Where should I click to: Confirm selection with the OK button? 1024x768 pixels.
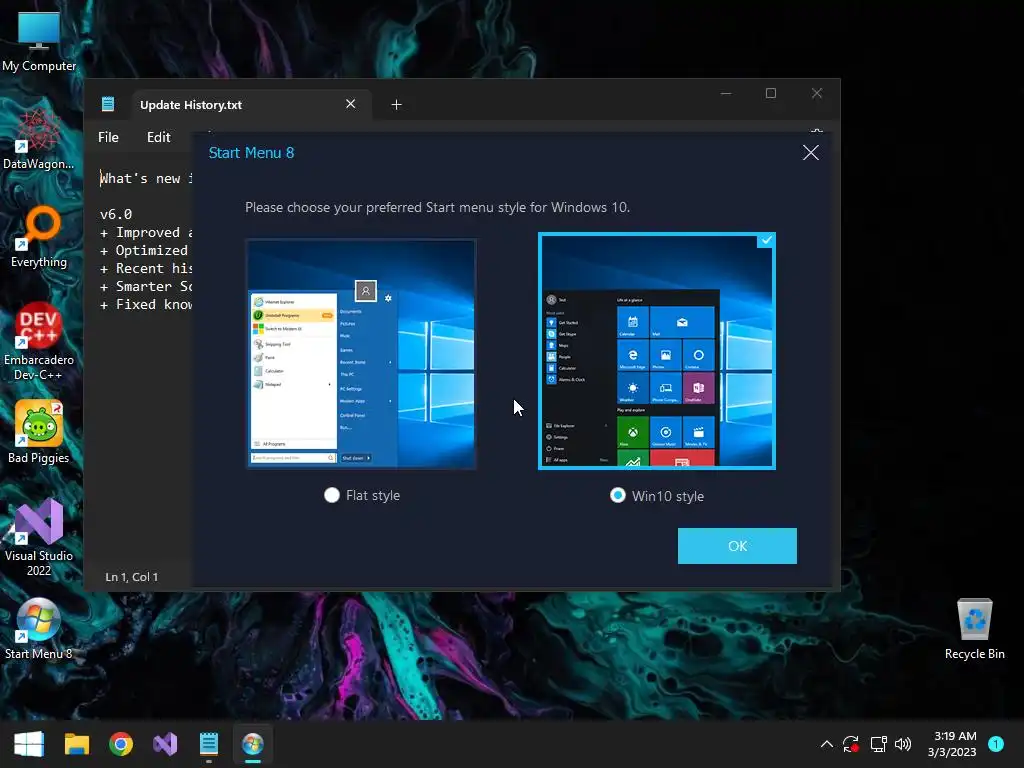tap(737, 546)
